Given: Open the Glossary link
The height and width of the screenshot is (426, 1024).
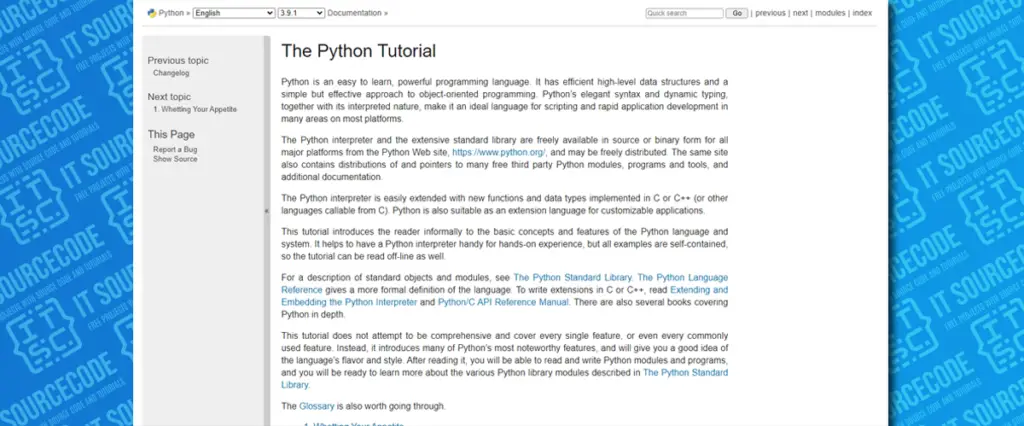Looking at the screenshot, I should pos(317,406).
